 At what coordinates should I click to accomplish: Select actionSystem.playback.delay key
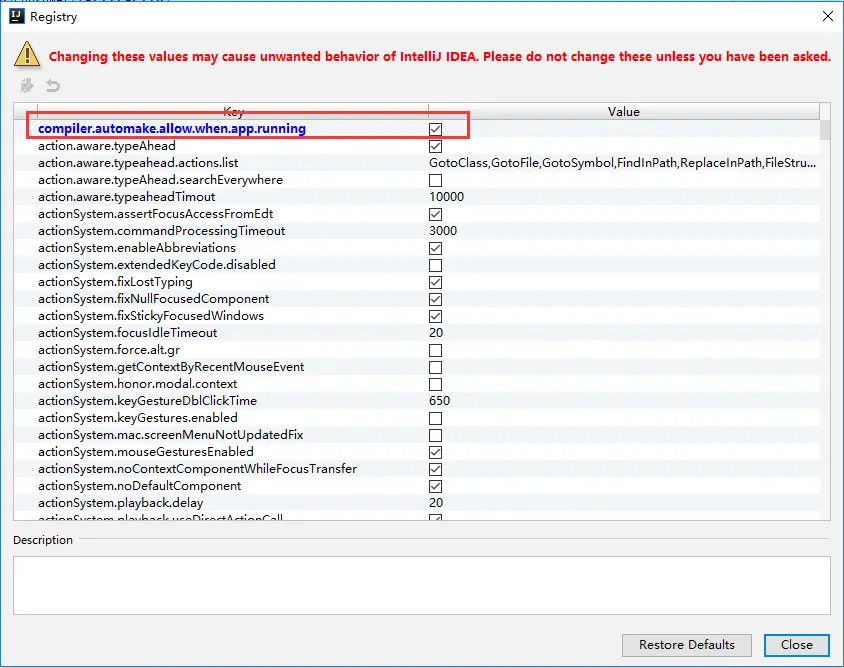pos(121,503)
